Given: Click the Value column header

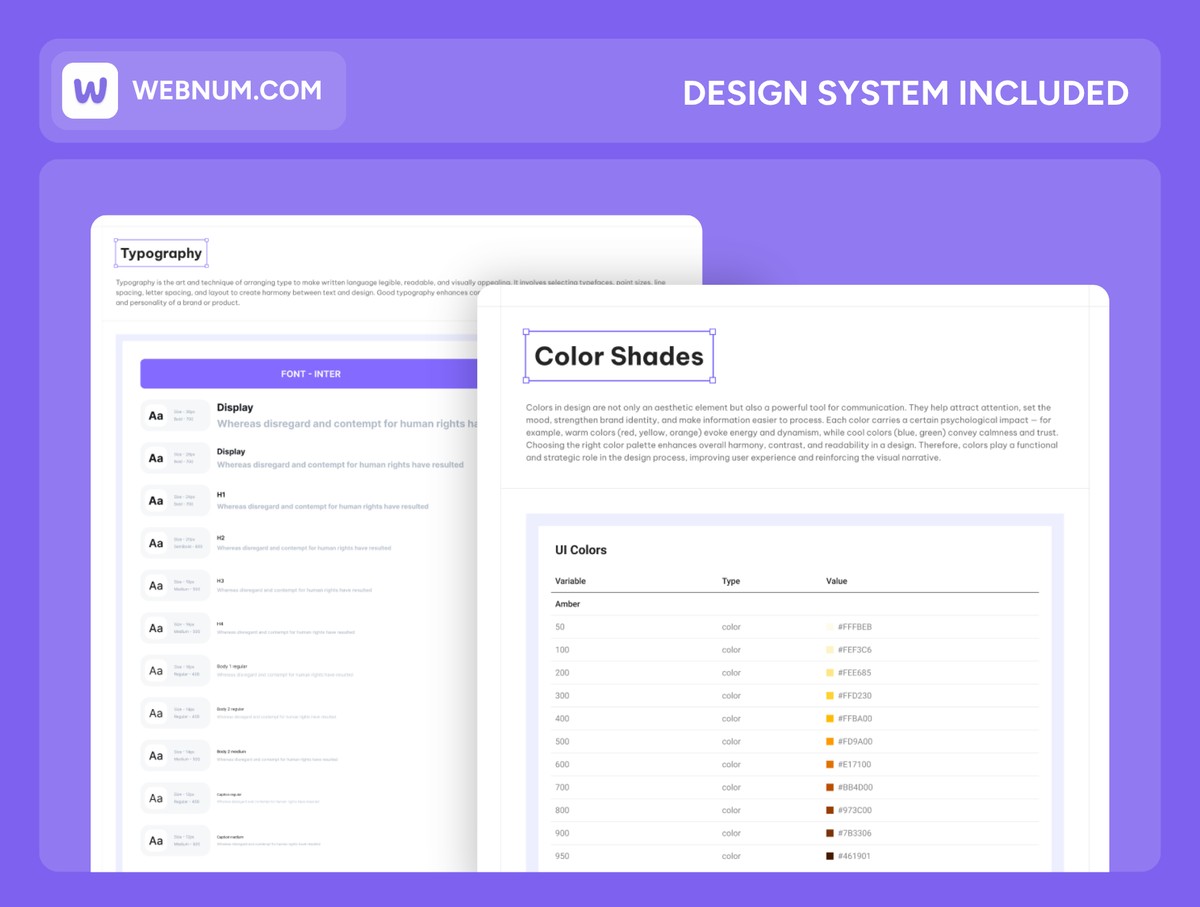Looking at the screenshot, I should pyautogui.click(x=836, y=581).
